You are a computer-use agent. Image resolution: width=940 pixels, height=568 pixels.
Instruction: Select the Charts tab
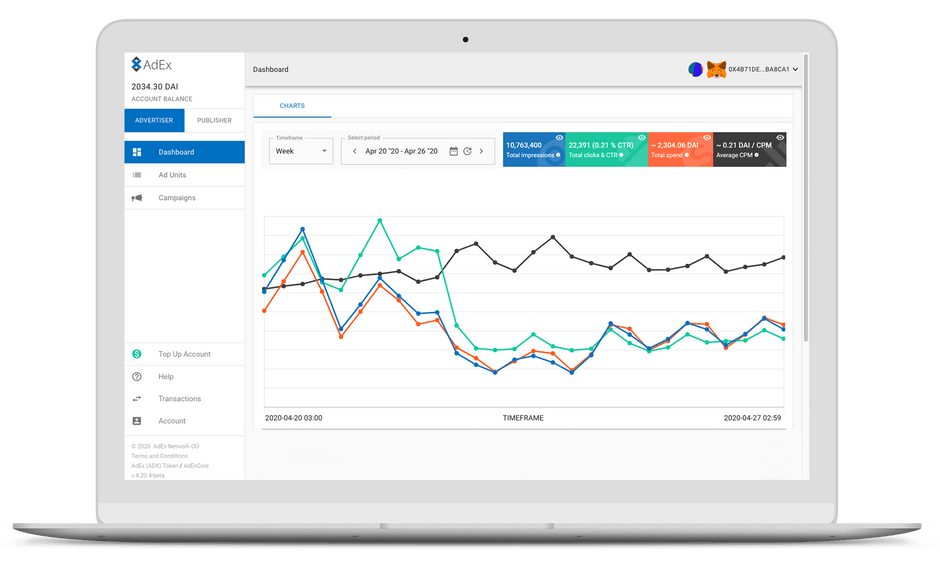[x=292, y=106]
